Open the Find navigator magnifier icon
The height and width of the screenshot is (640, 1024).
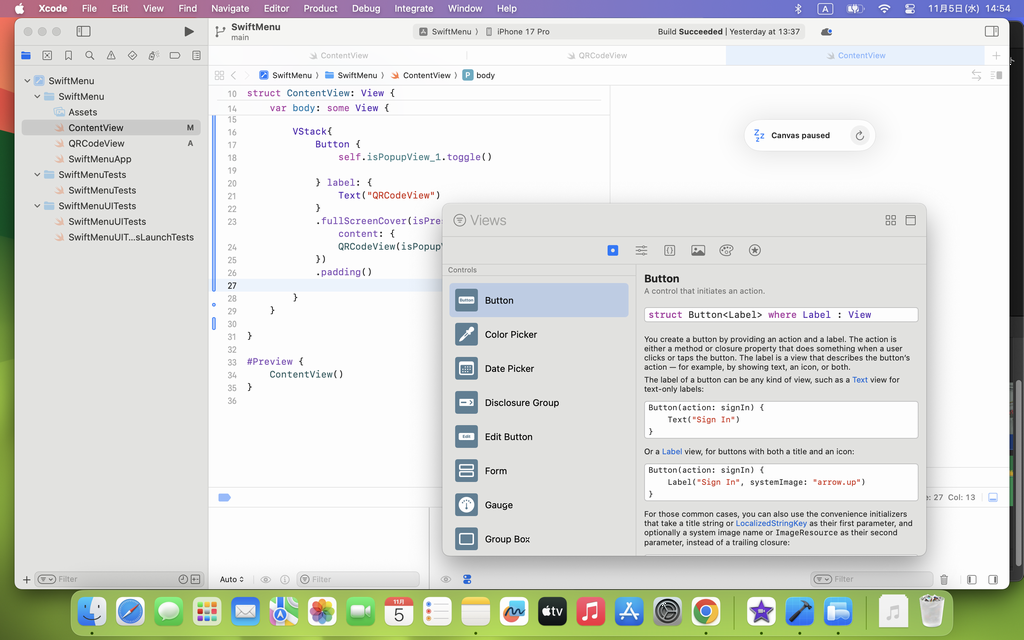tap(90, 56)
